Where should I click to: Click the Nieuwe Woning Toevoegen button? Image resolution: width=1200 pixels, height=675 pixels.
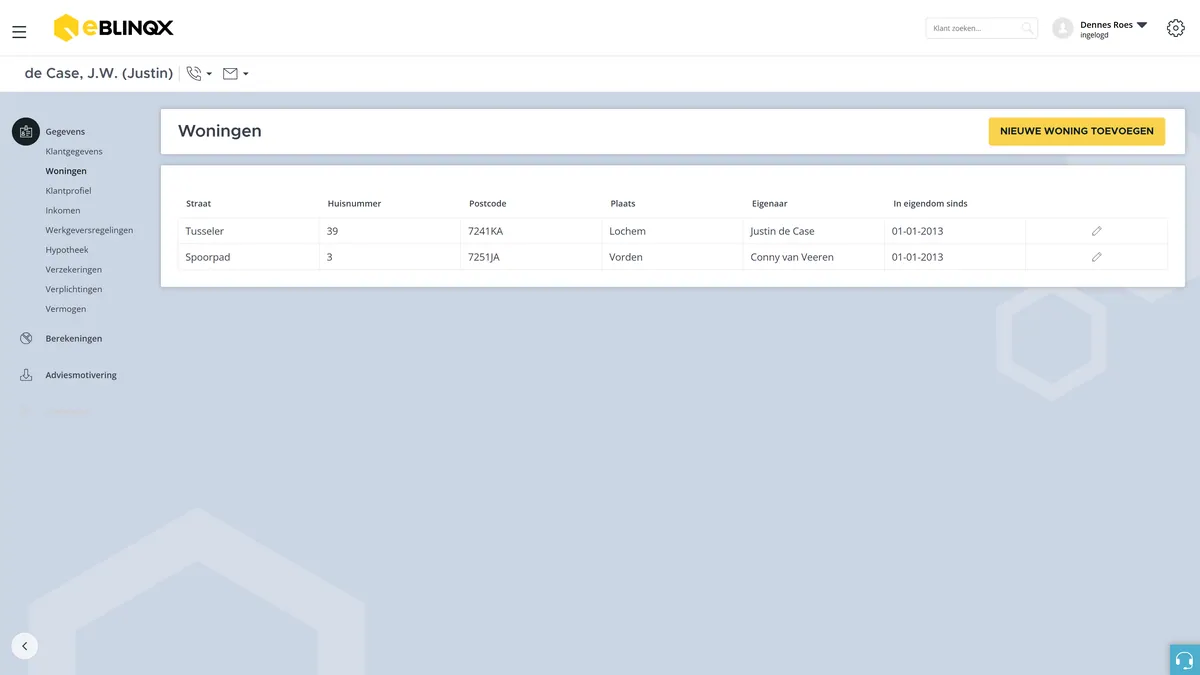[x=1077, y=131]
